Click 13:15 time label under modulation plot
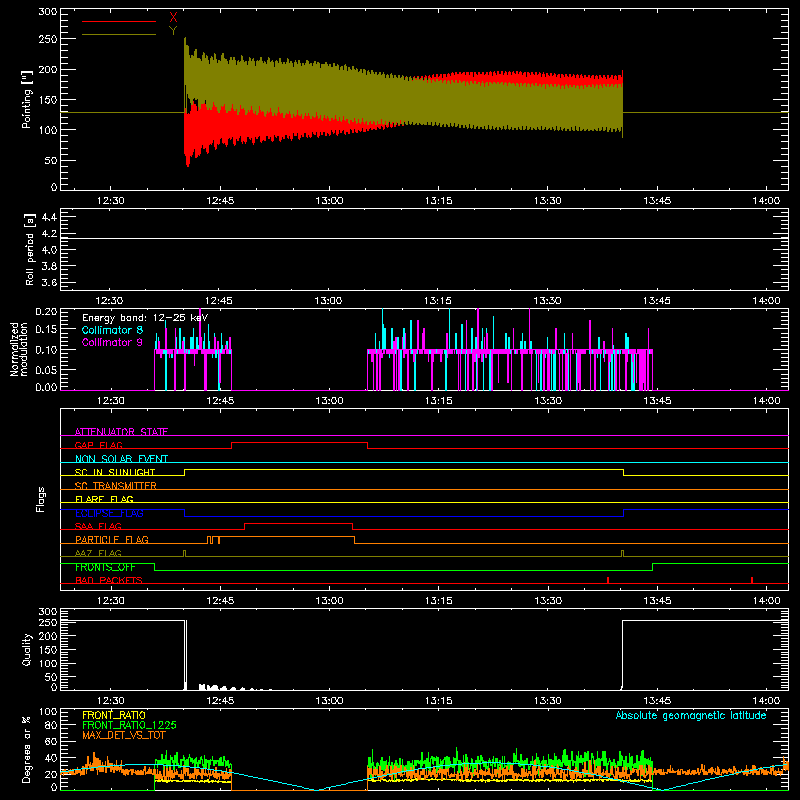Screen dimensions: 800x800 (x=438, y=401)
